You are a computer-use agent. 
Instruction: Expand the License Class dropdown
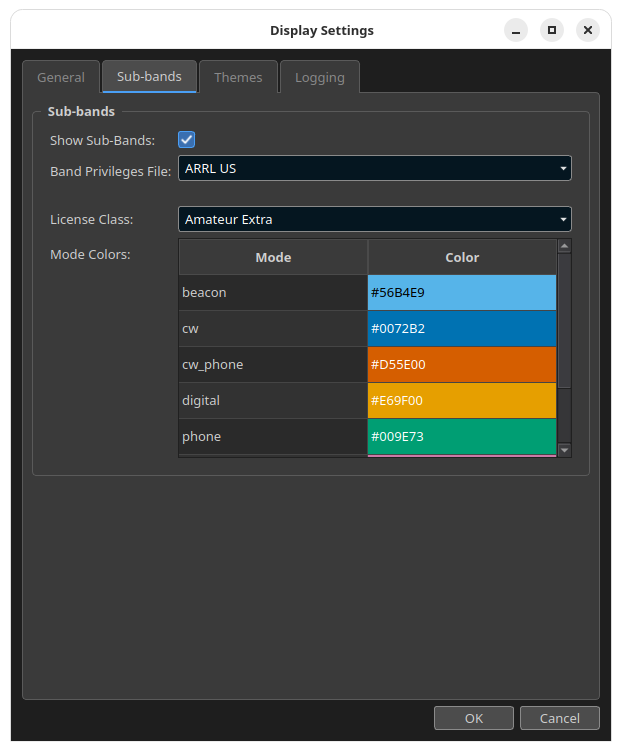(375, 219)
